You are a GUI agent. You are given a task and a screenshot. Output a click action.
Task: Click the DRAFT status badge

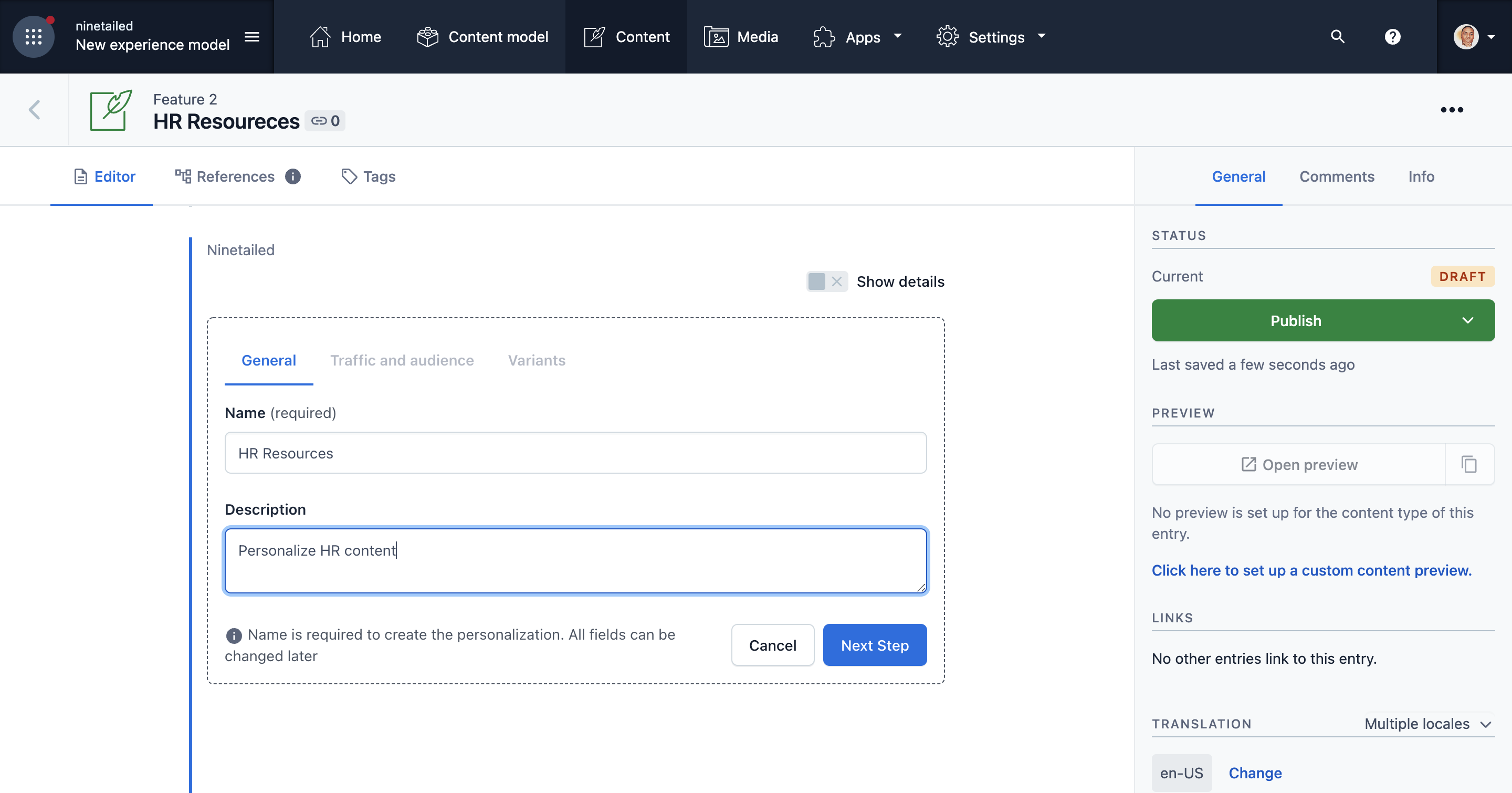point(1462,276)
